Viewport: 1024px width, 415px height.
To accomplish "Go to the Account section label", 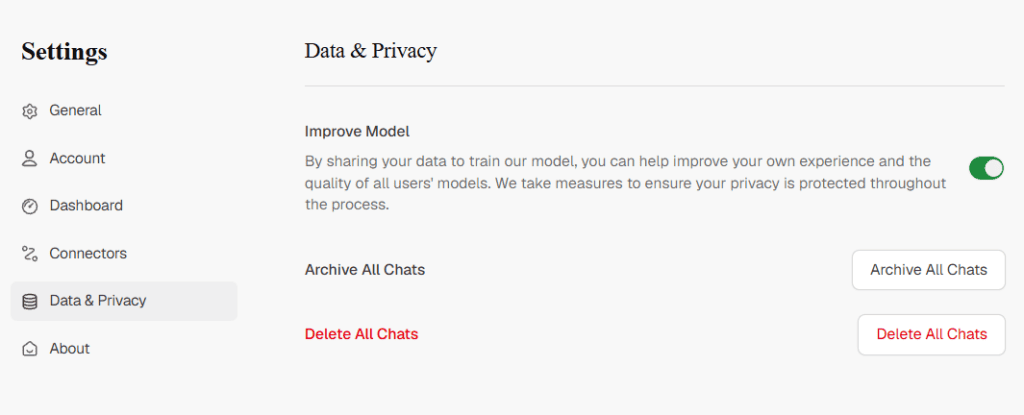I will click(77, 158).
